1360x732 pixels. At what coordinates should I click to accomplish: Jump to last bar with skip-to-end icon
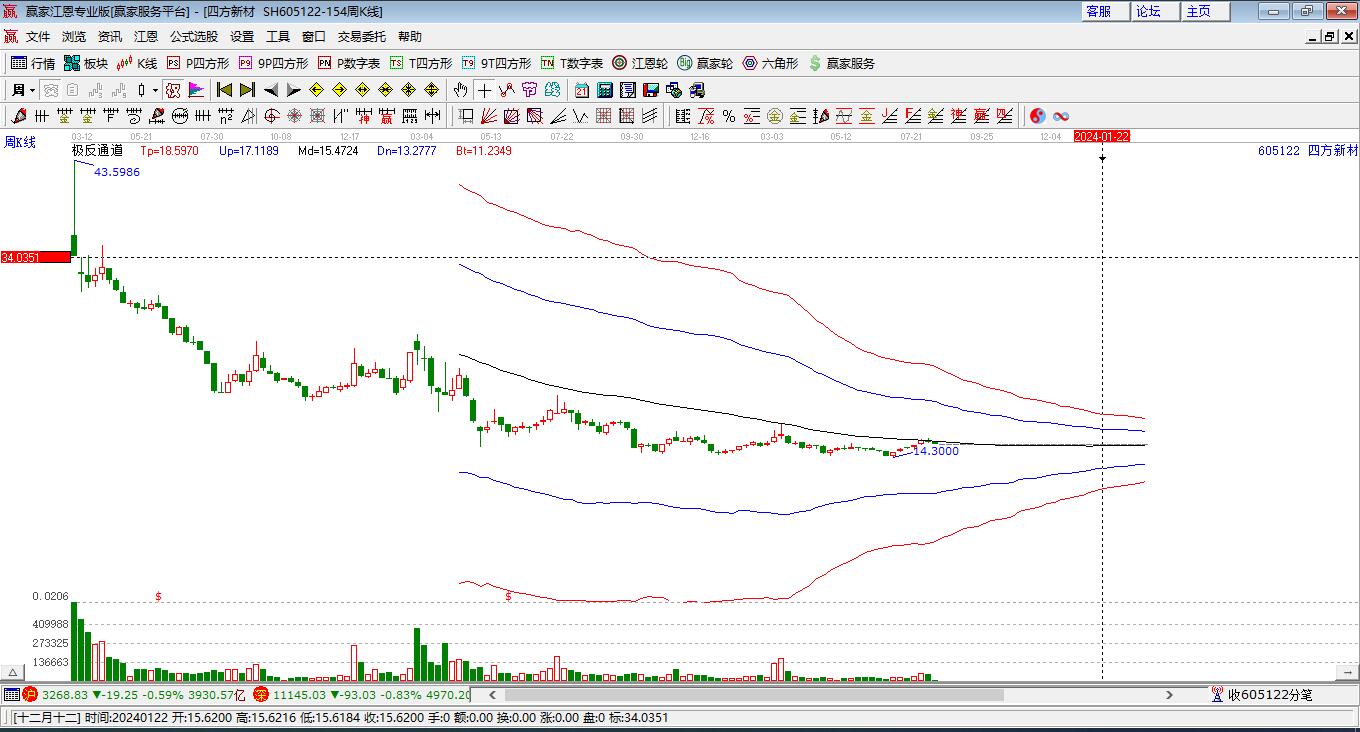(x=247, y=90)
